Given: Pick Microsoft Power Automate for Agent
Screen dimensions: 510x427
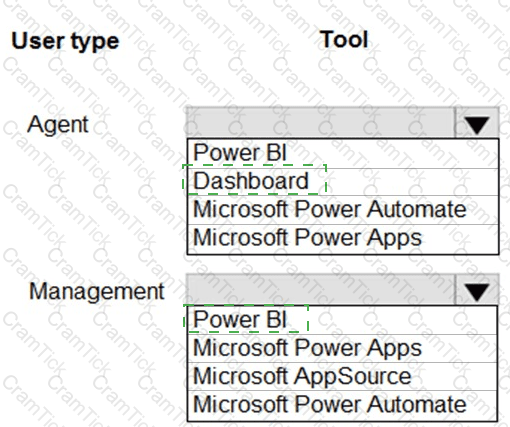Looking at the screenshot, I should pos(343,210).
